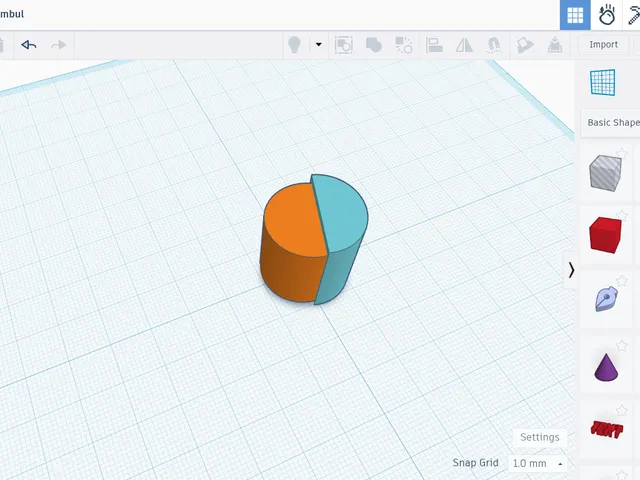Pick the red Box shape
Screen dimensions: 640x480
pyautogui.click(x=605, y=235)
